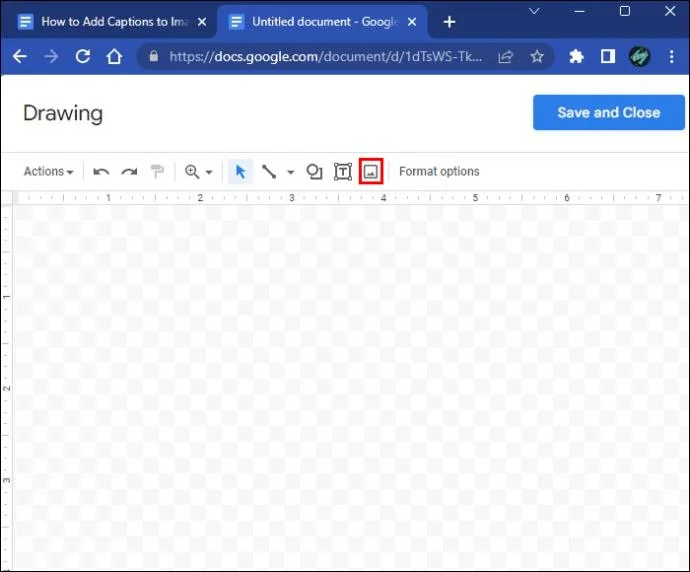Open the Zoom dropdown arrow
Viewport: 690px width, 572px height.
point(209,172)
